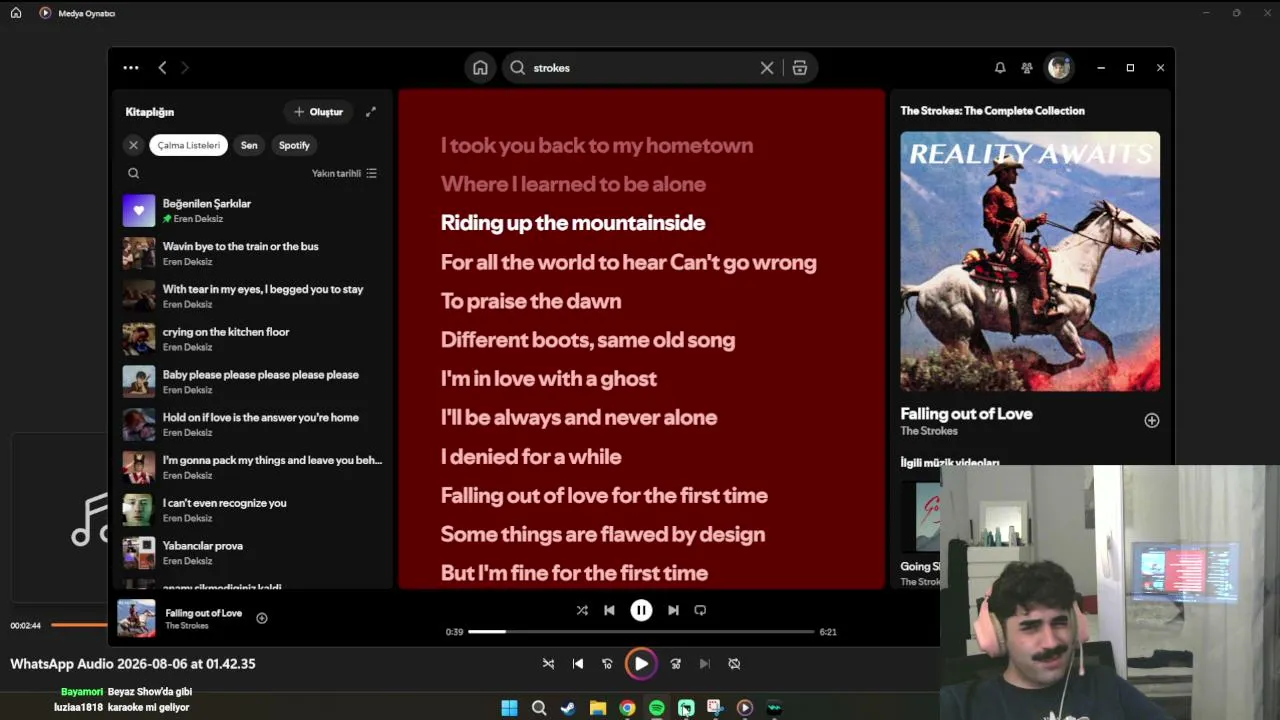Add song to library from right panel
The image size is (1280, 720).
1152,421
